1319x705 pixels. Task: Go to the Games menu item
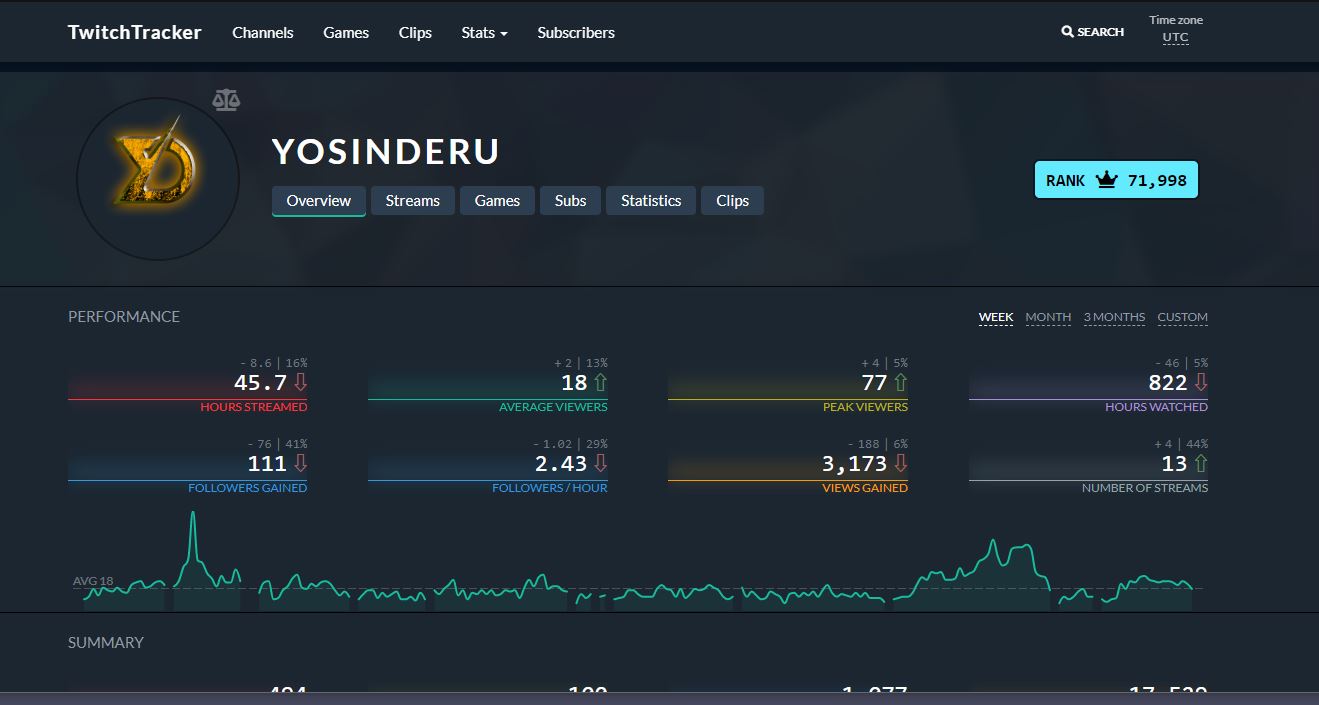click(x=346, y=32)
